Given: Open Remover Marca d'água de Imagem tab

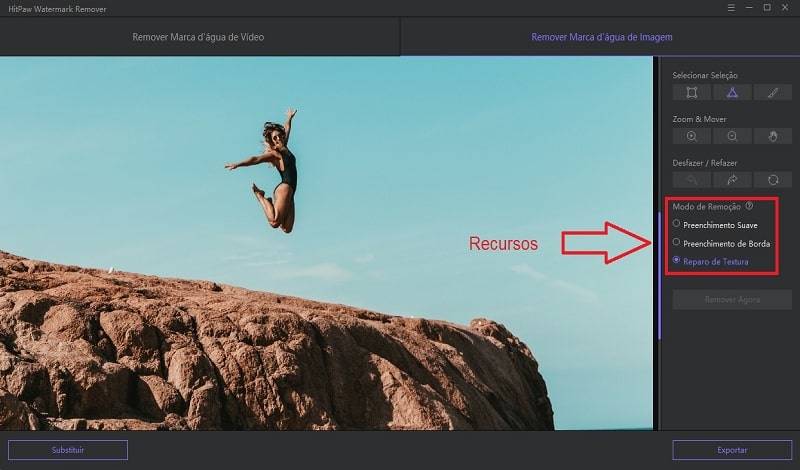Looking at the screenshot, I should click(x=601, y=37).
